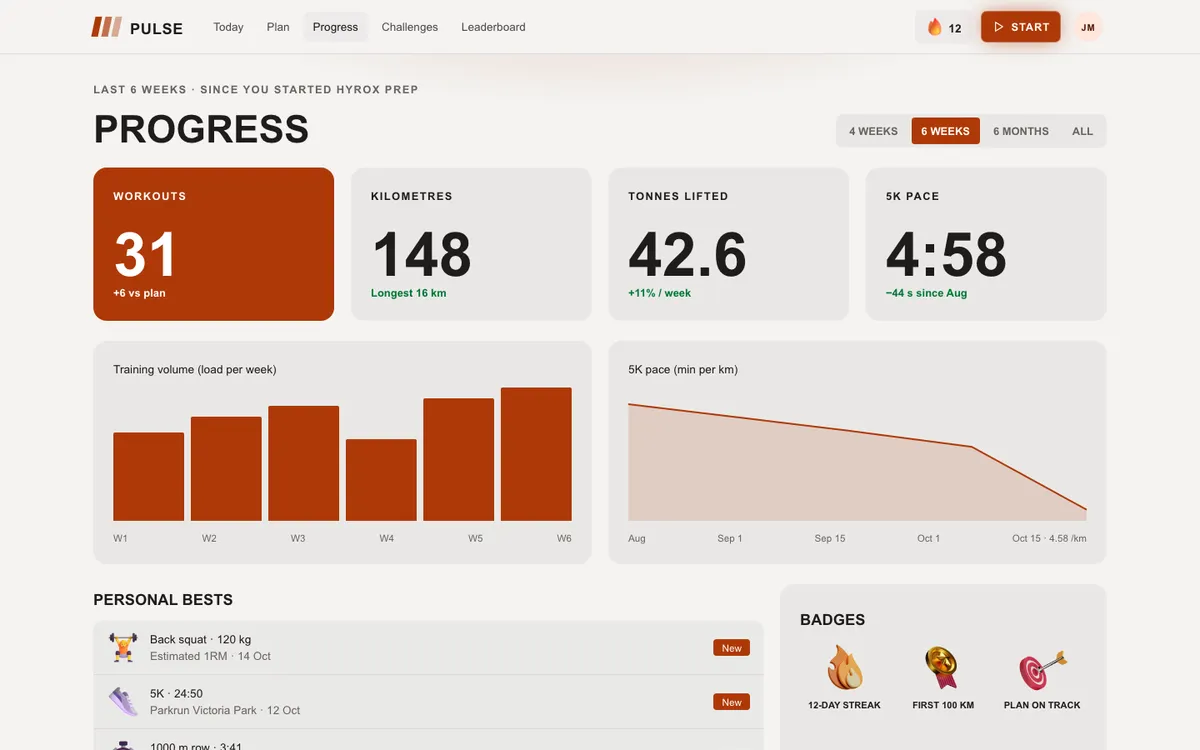
Task: Click the W3 bar in training volume chart
Action: coord(304,463)
